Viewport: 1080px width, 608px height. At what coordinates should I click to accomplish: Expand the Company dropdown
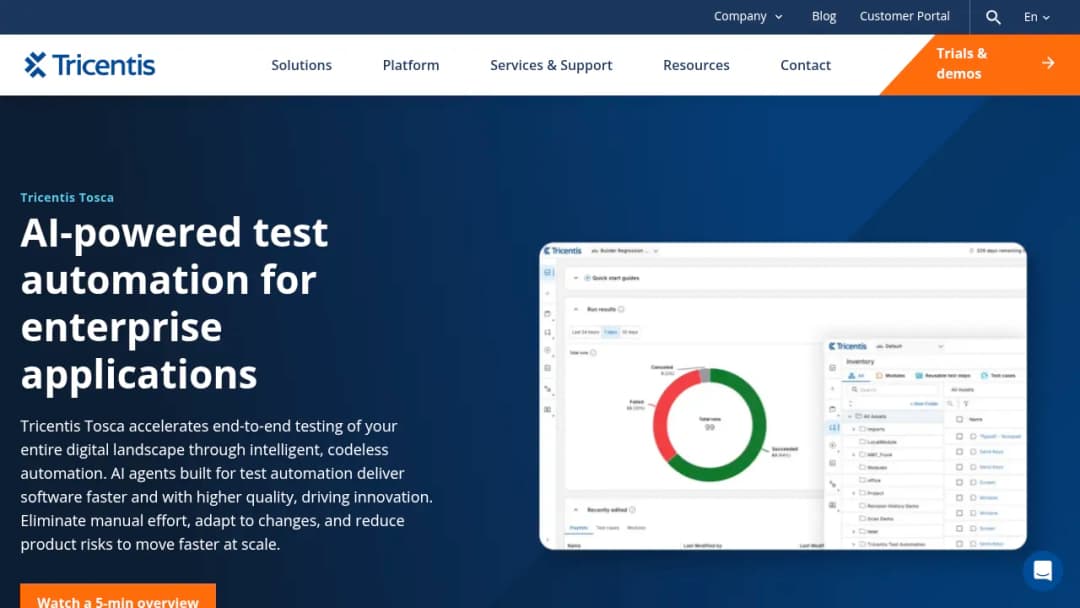point(748,16)
